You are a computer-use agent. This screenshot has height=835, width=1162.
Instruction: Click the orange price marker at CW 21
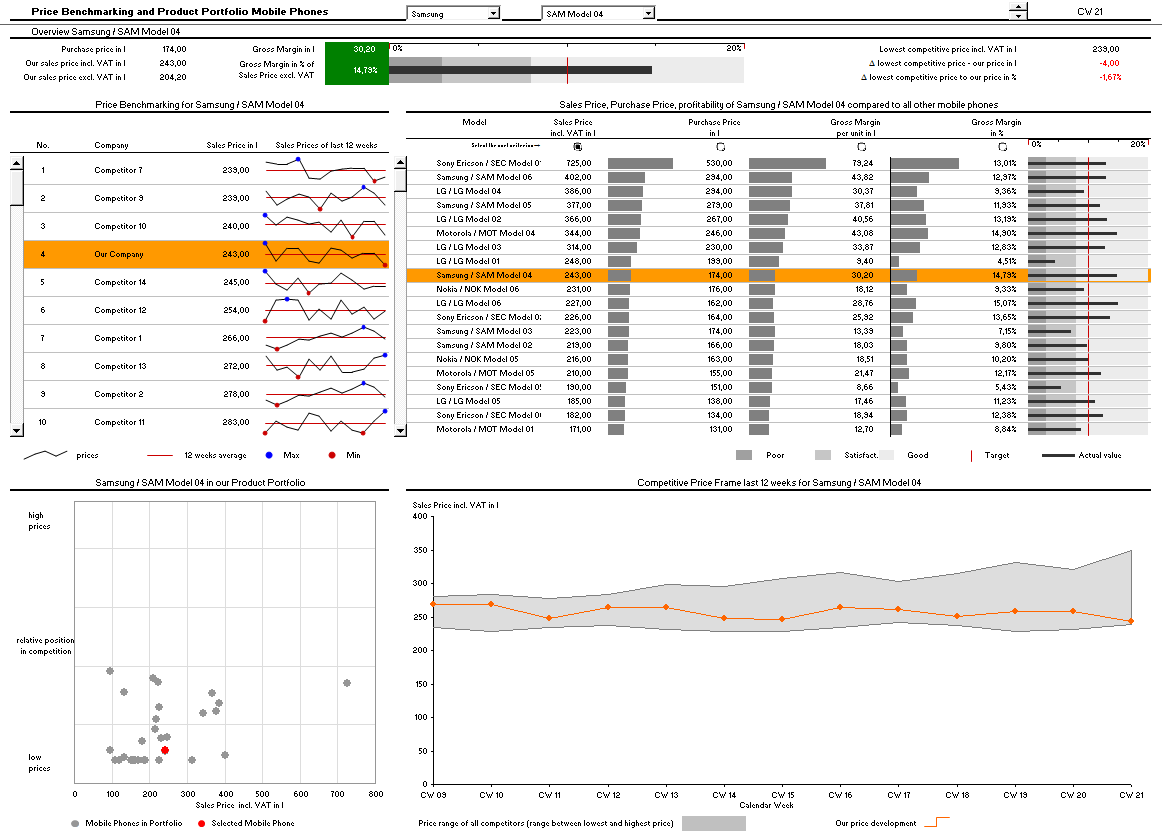1131,621
